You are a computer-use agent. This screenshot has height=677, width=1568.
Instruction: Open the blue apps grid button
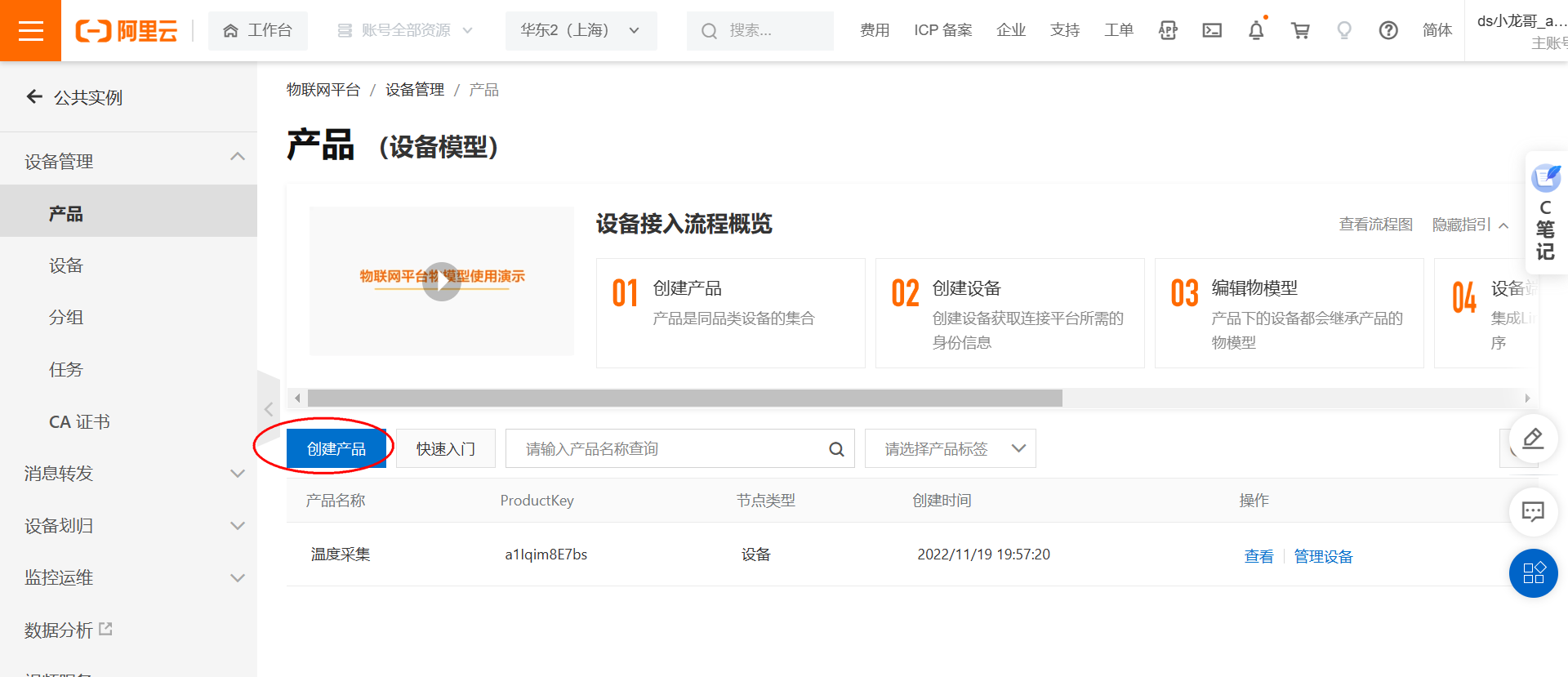(1533, 573)
